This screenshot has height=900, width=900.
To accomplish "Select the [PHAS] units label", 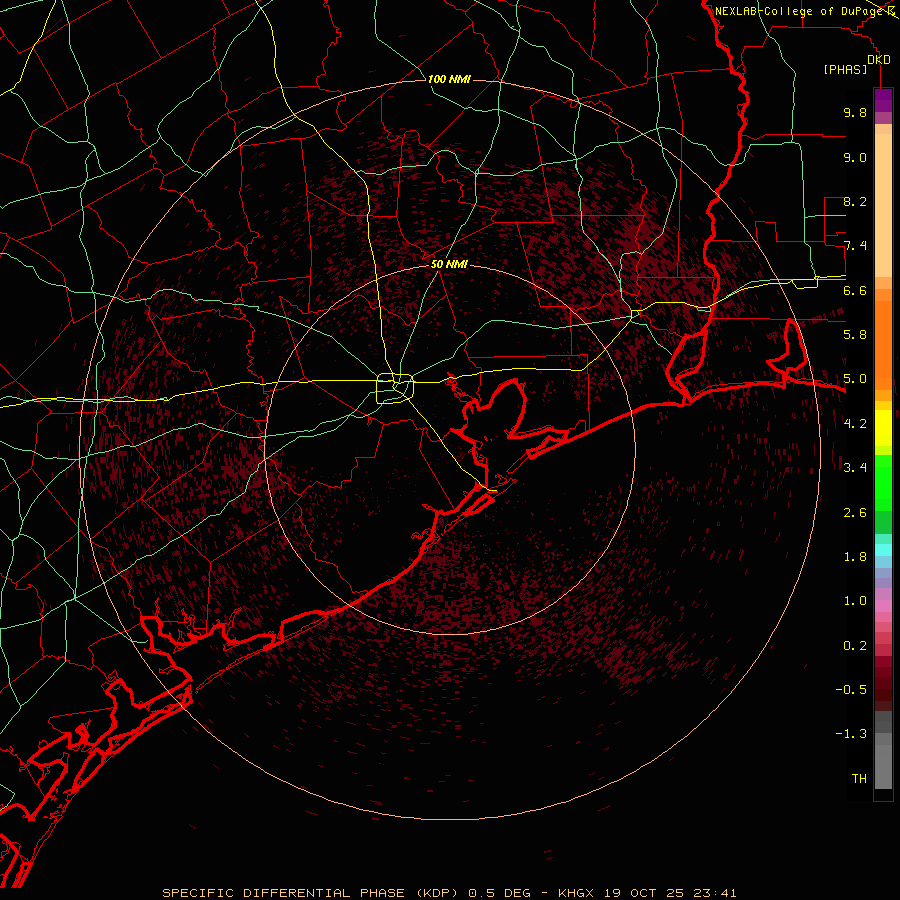I will click(x=845, y=69).
